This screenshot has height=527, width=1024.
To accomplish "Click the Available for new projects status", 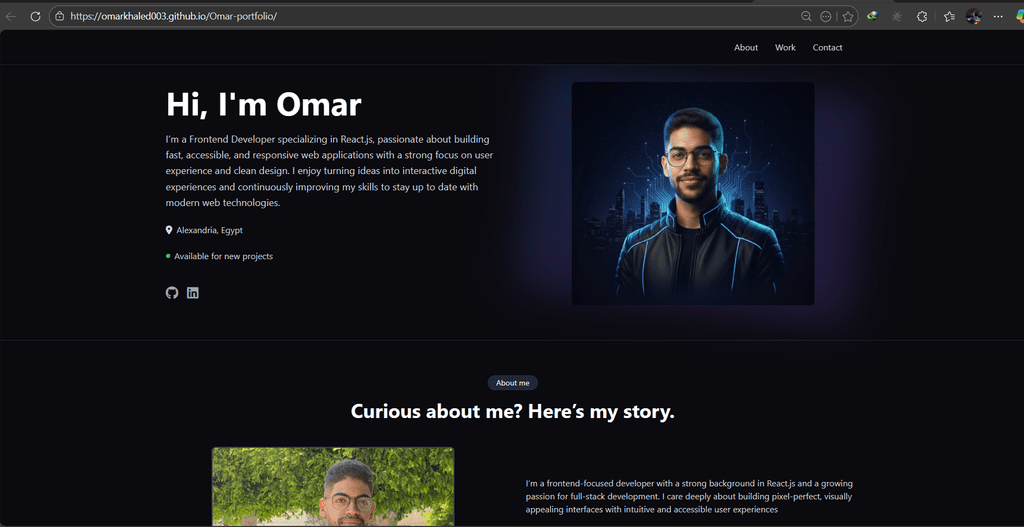I will [x=223, y=256].
